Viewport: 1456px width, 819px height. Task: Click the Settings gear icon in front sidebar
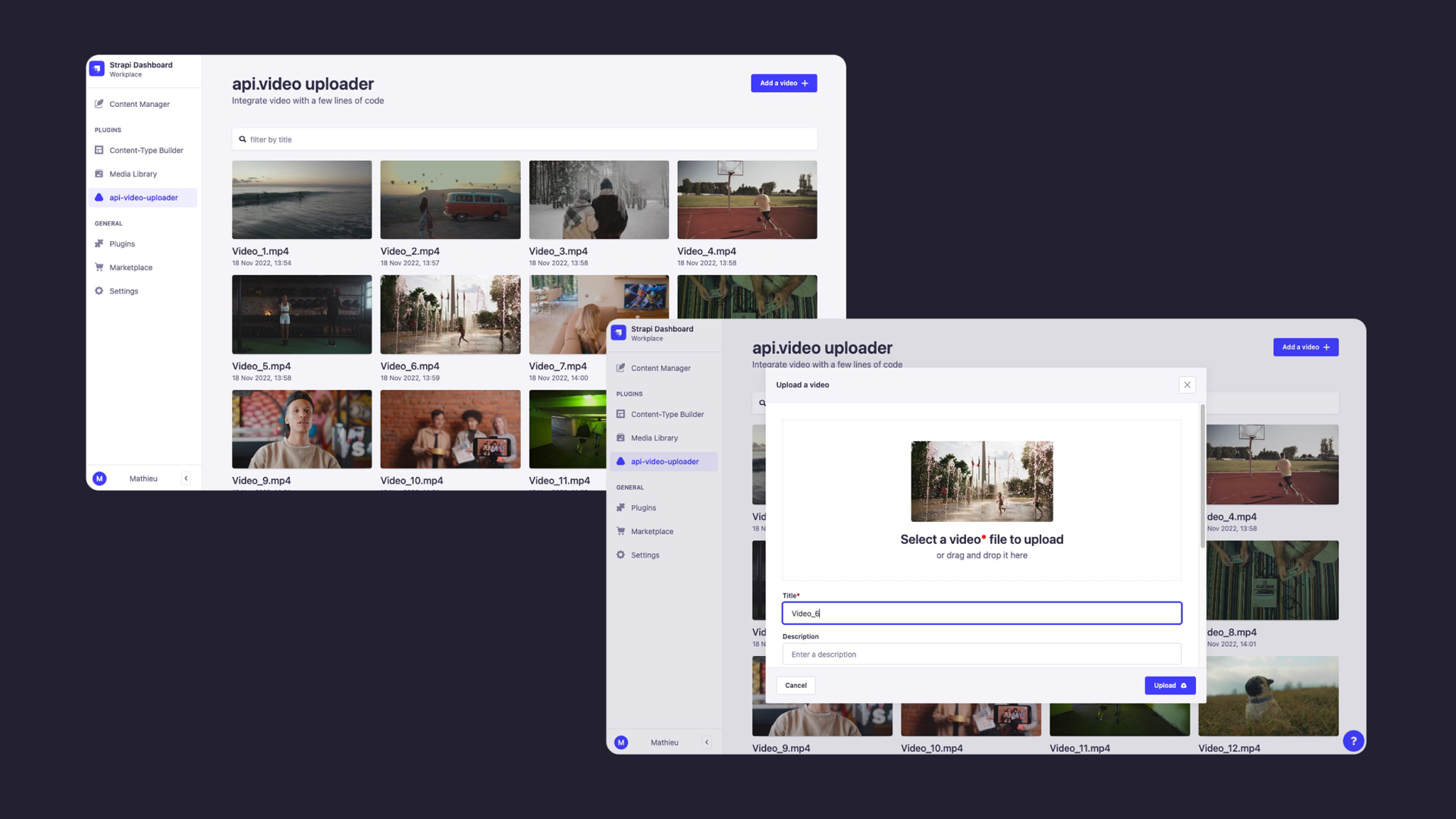coord(620,555)
